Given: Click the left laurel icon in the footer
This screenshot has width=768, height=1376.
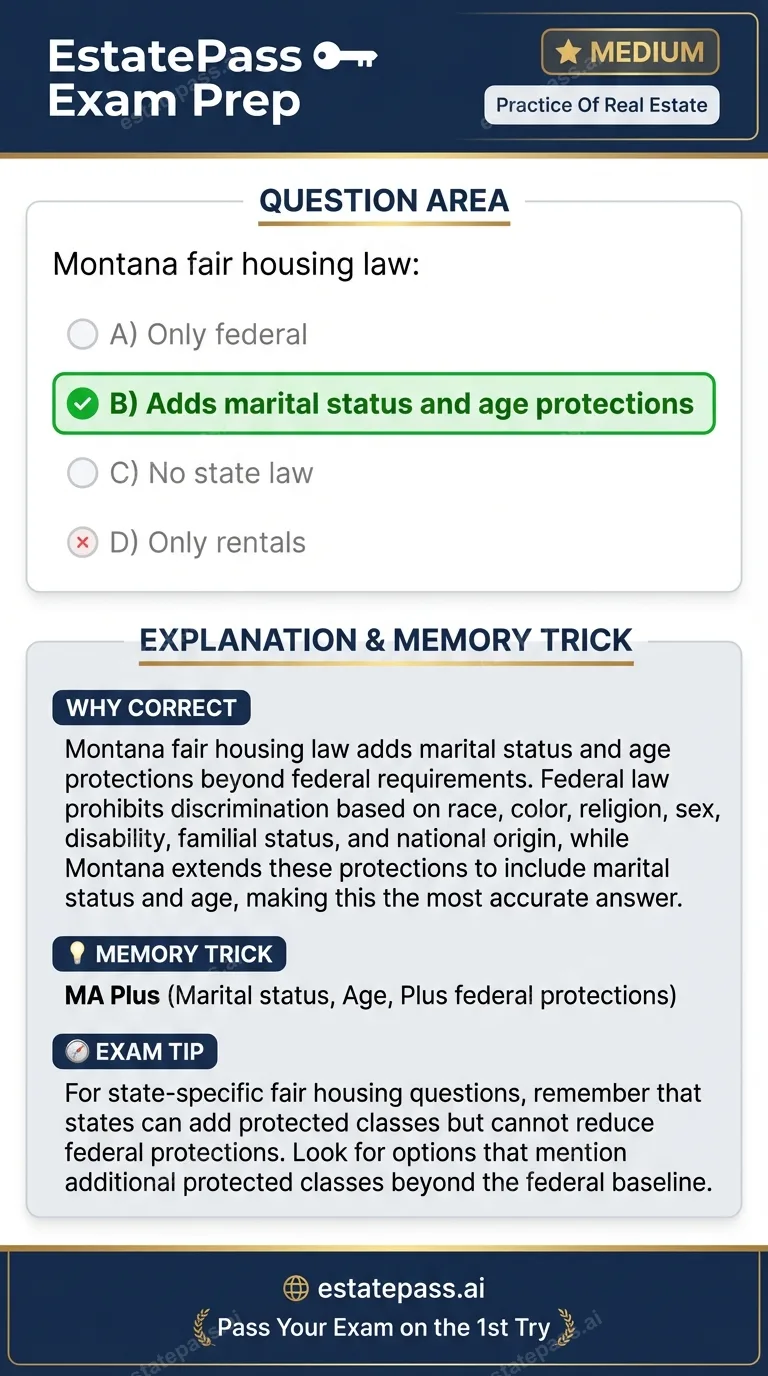Looking at the screenshot, I should tap(200, 1328).
